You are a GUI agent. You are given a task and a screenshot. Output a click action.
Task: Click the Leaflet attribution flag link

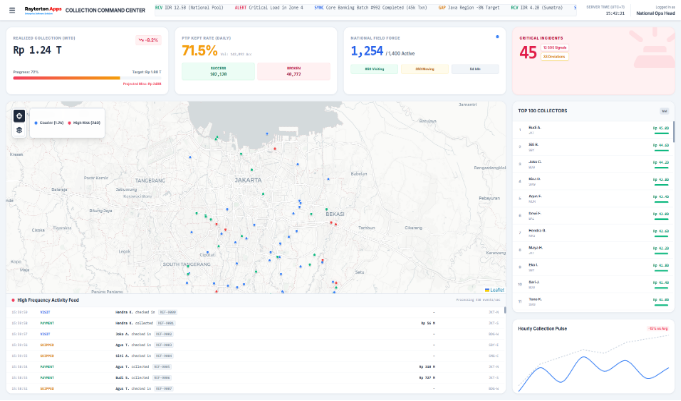(494, 289)
